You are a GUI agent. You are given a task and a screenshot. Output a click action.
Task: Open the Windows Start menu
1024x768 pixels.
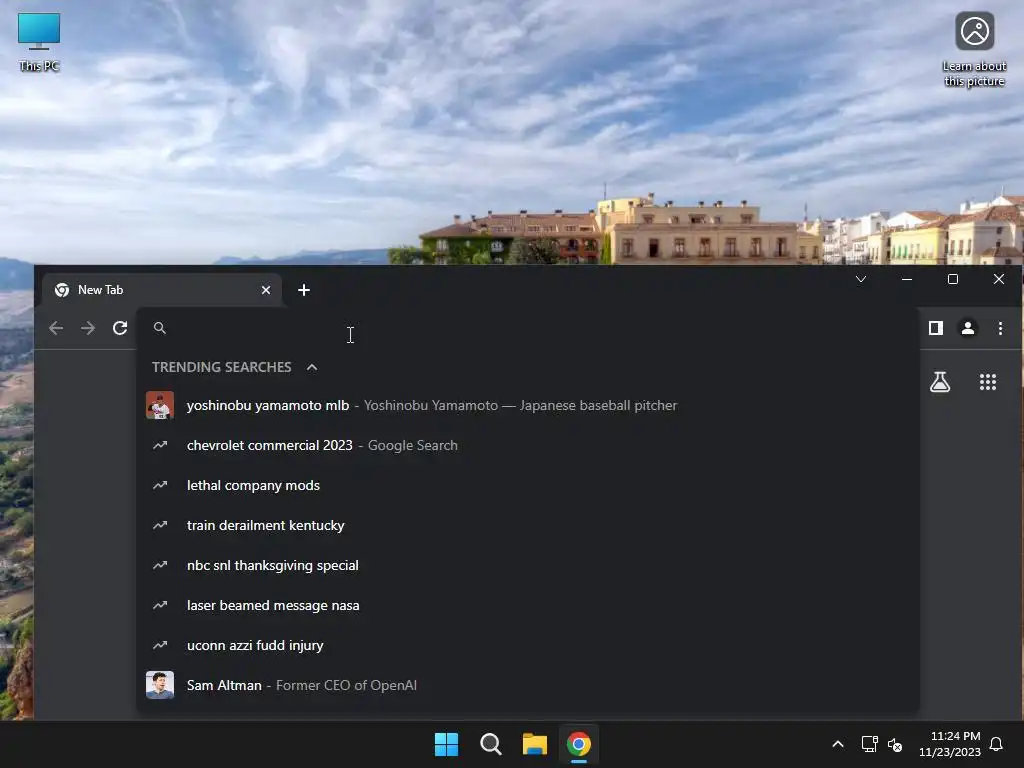tap(447, 744)
